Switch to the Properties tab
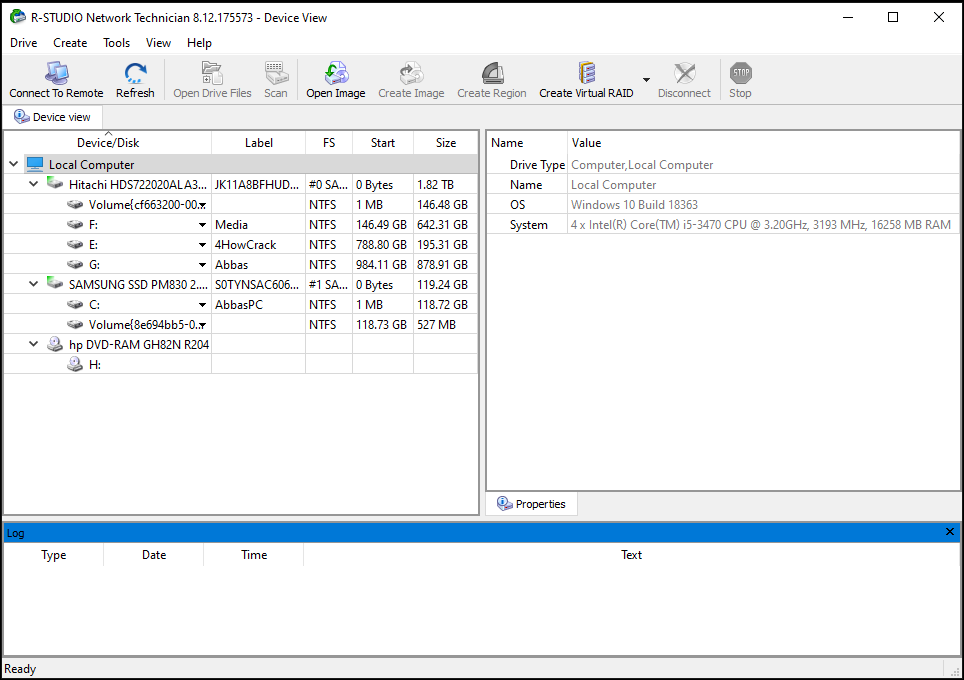Image resolution: width=964 pixels, height=680 pixels. (x=532, y=504)
